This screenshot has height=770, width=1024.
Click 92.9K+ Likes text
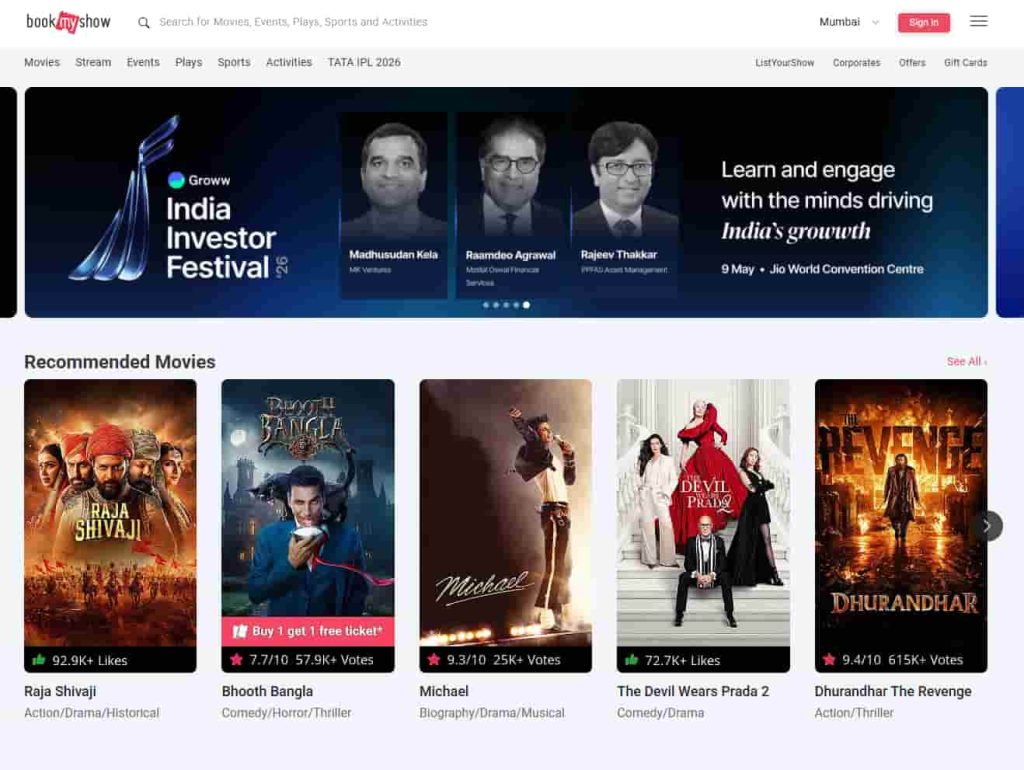click(89, 660)
